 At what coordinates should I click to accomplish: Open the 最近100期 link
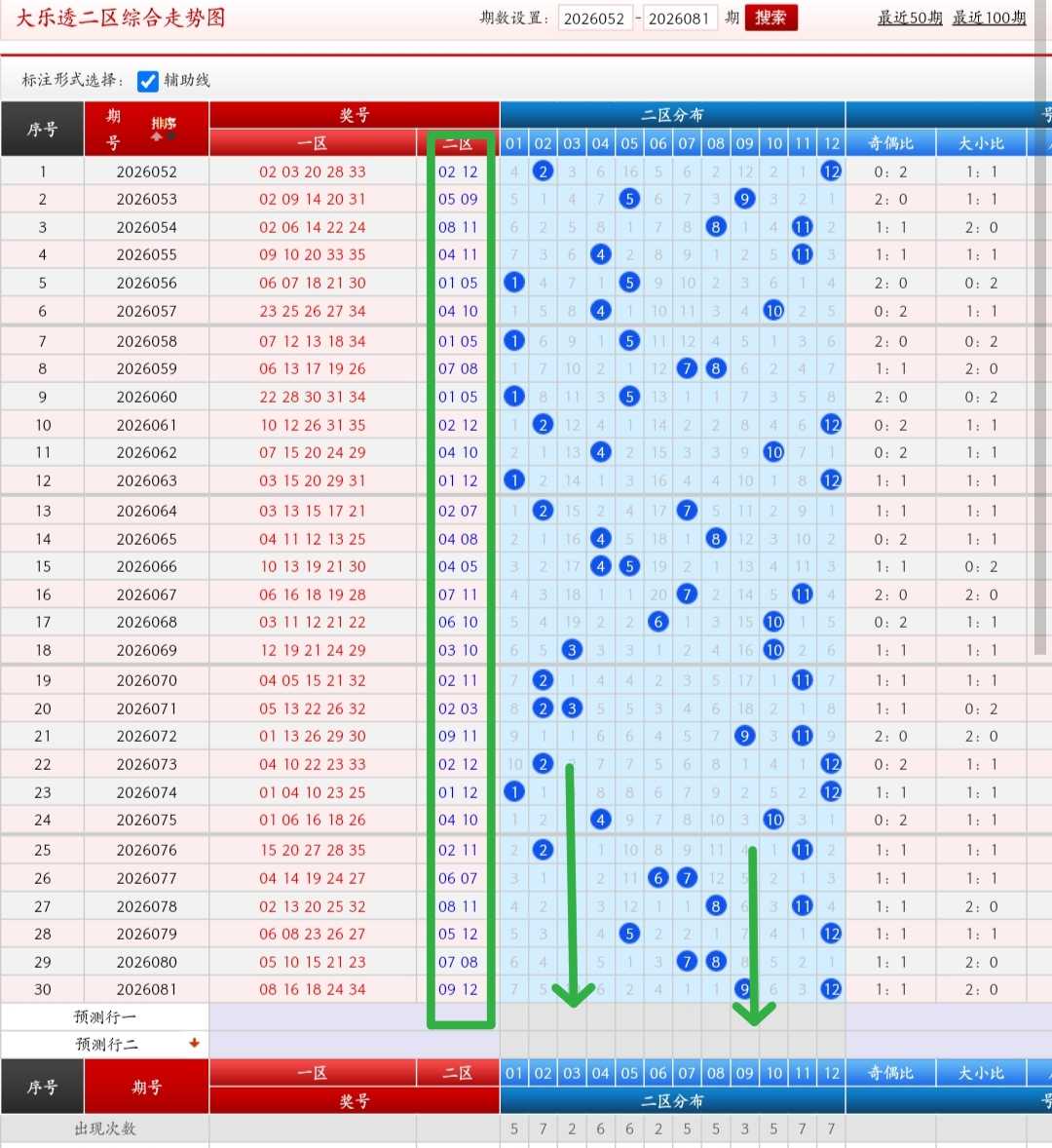point(989,18)
